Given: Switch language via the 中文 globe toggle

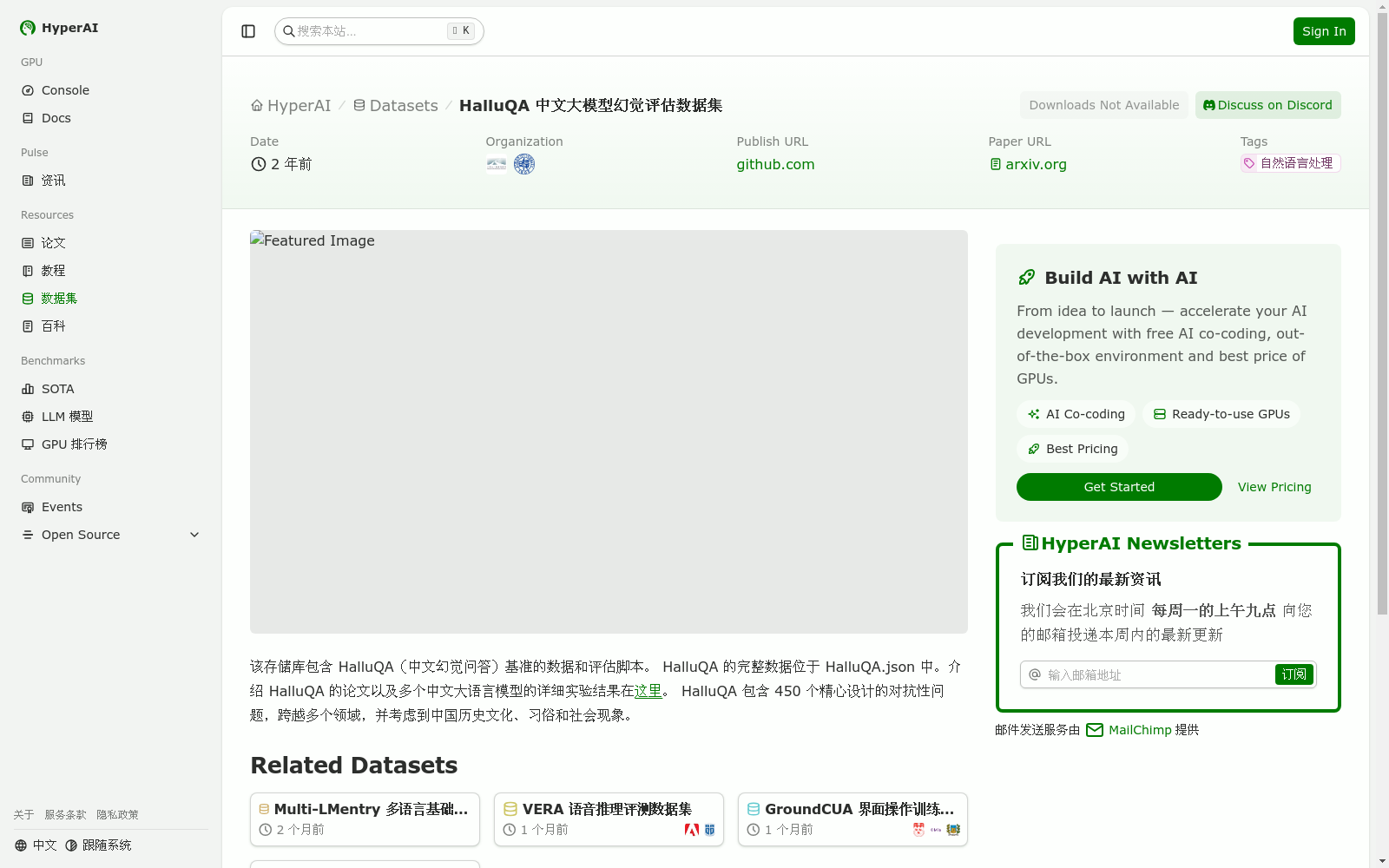Looking at the screenshot, I should [36, 844].
